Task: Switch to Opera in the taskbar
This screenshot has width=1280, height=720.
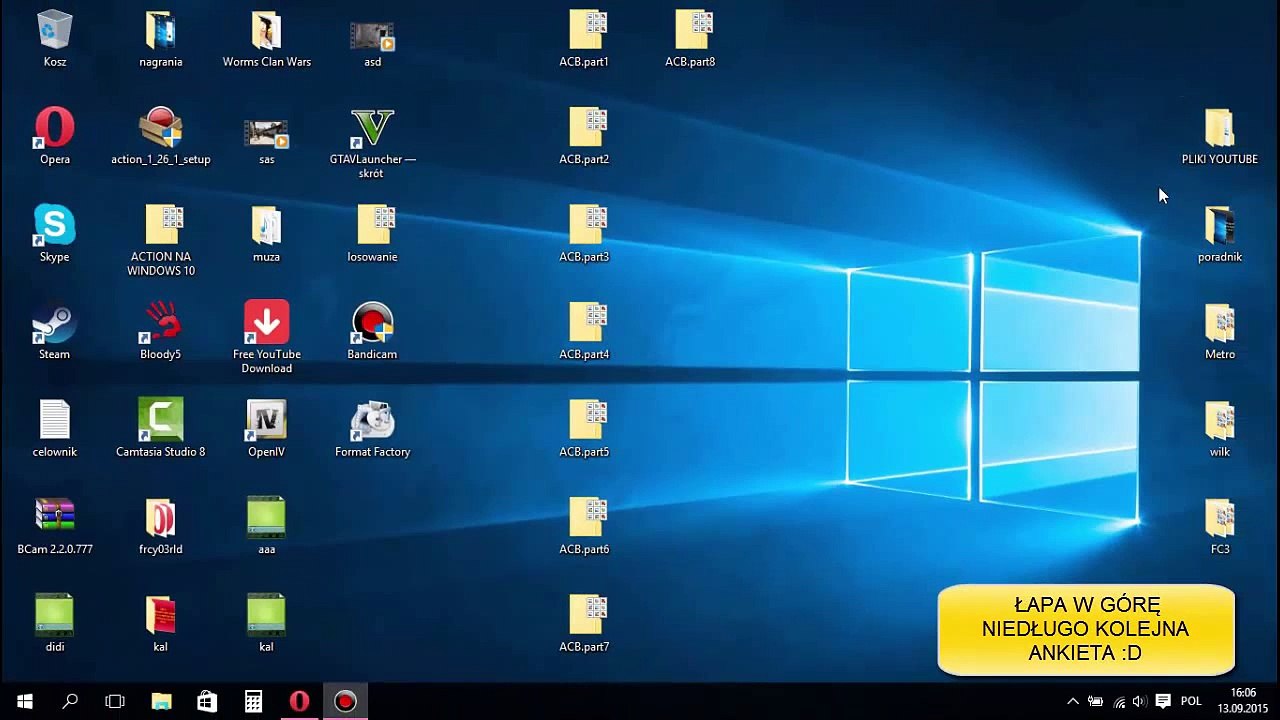Action: point(299,702)
